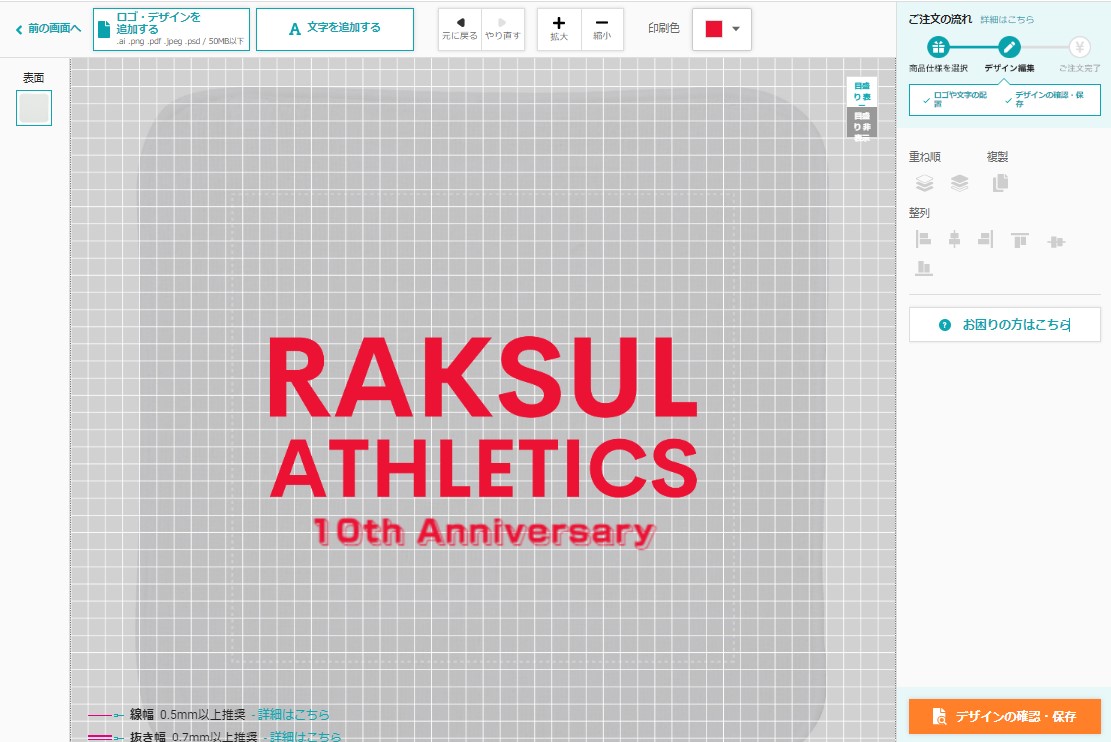Align objects to left edge
1111x742 pixels.
click(923, 240)
